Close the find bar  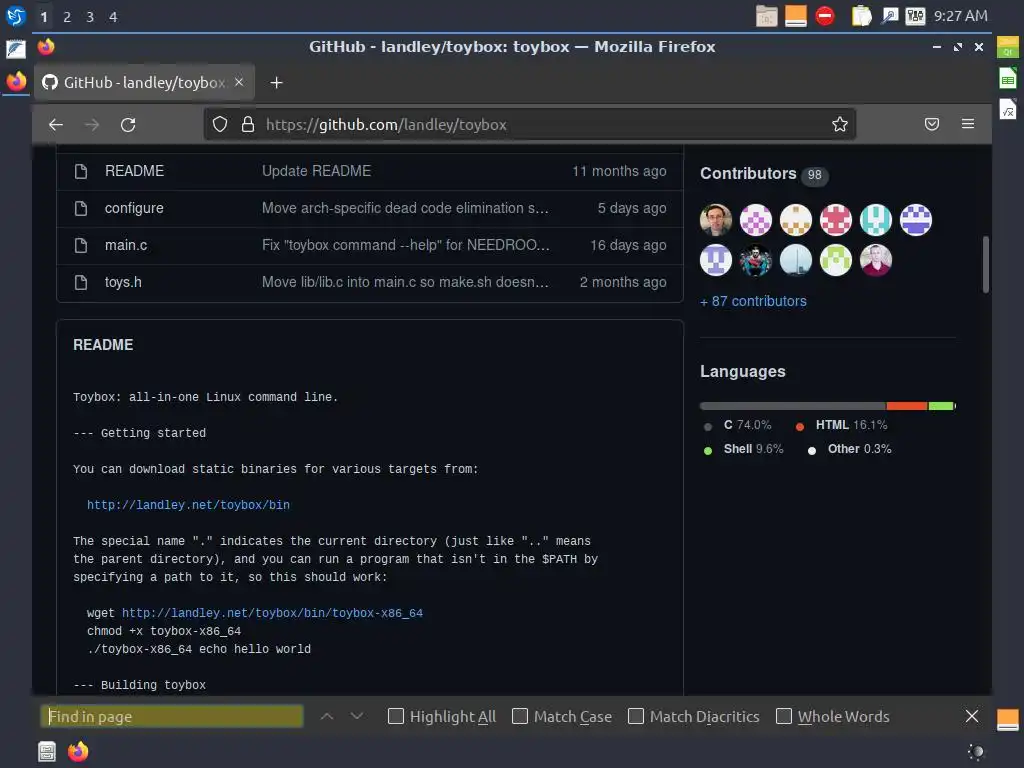[972, 716]
